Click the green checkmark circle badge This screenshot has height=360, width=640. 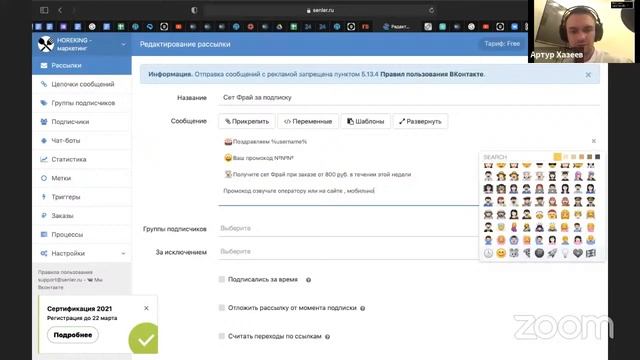tap(144, 338)
